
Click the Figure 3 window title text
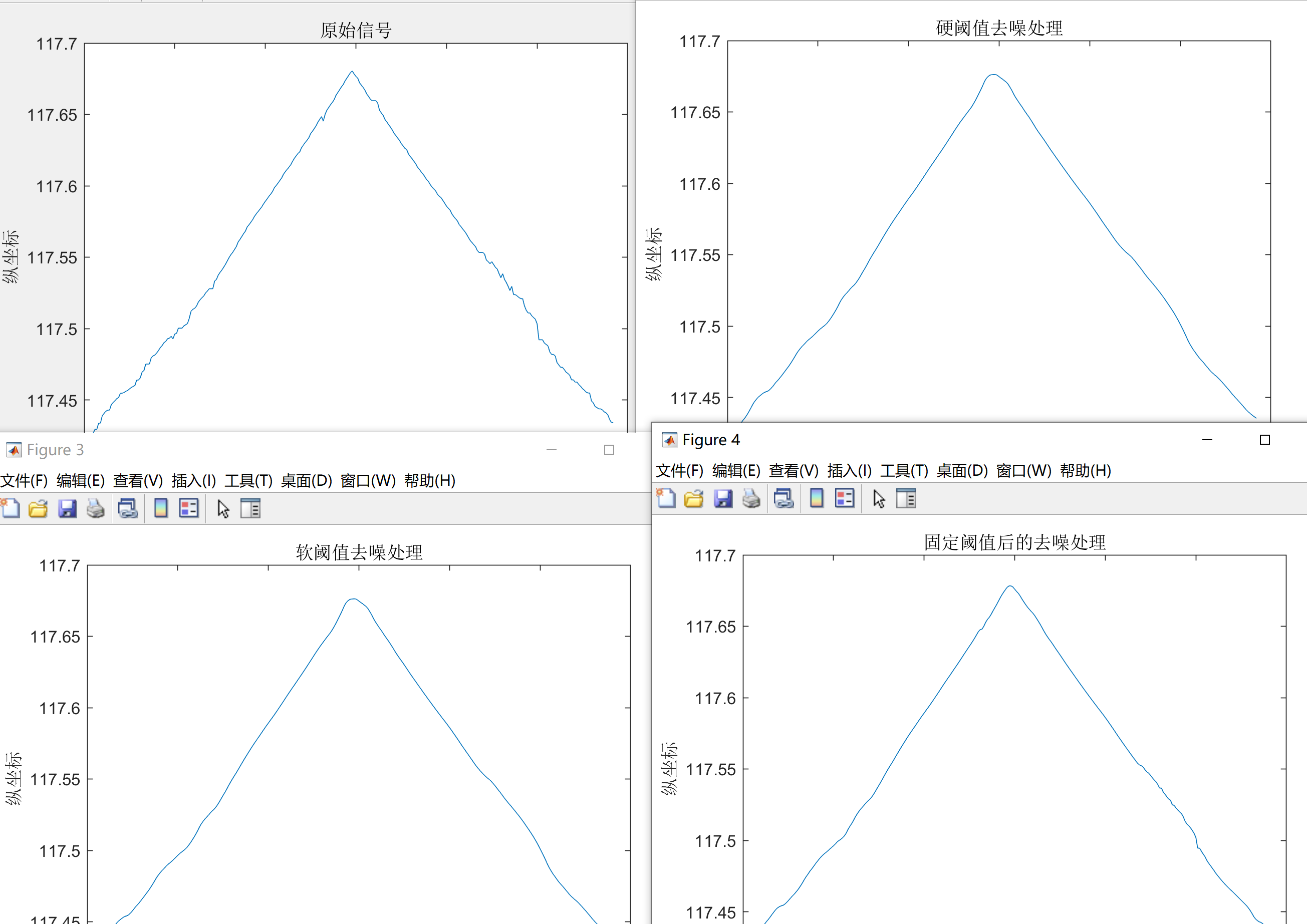coord(55,450)
